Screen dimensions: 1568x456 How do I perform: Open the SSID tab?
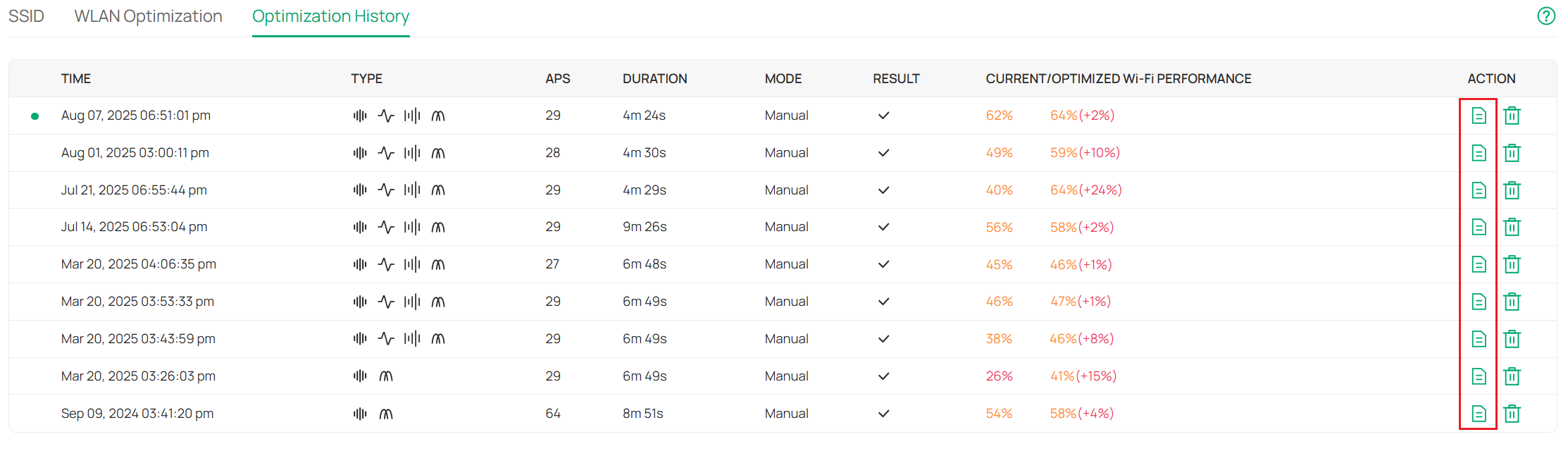point(27,16)
